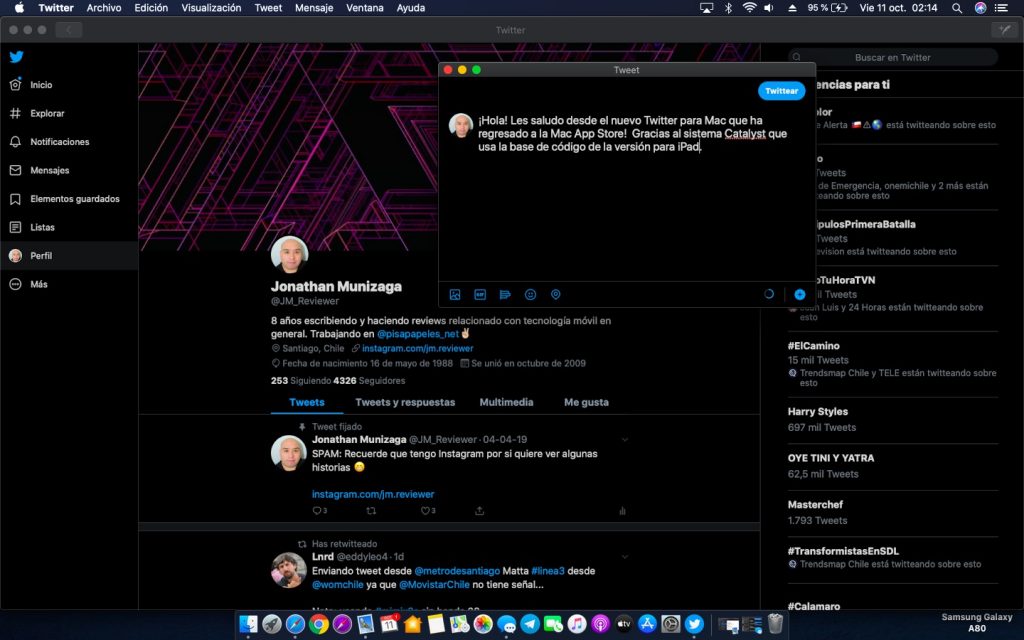The image size is (1024, 640).
Task: Select the Me gusta tab
Action: coord(586,402)
